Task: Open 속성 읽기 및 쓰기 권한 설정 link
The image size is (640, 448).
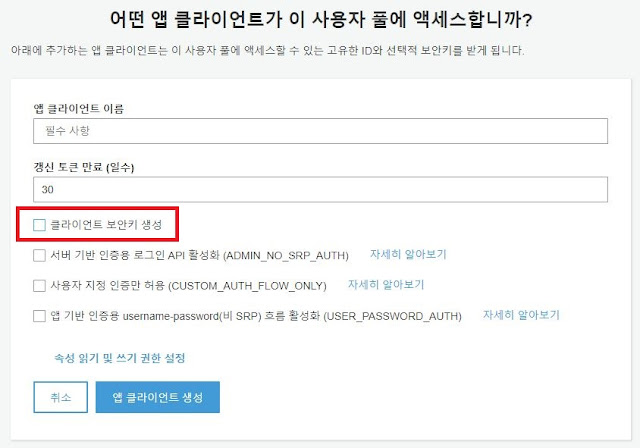Action: click(120, 358)
